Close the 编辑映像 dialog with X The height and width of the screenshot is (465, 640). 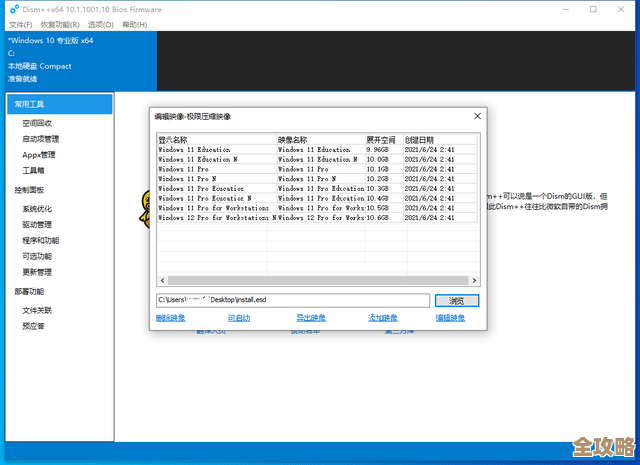[477, 116]
